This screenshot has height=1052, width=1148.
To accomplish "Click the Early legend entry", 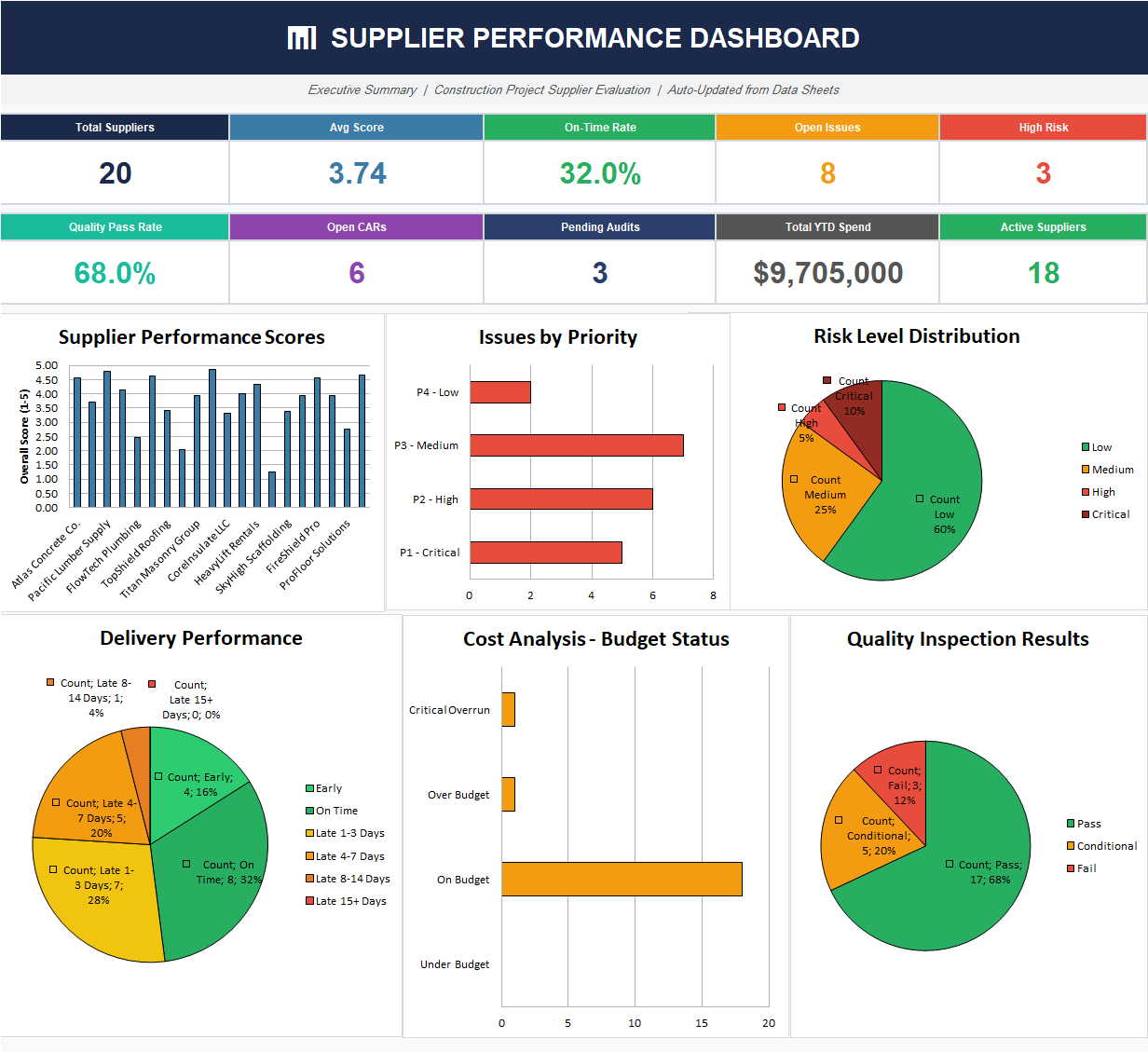I will coord(323,788).
